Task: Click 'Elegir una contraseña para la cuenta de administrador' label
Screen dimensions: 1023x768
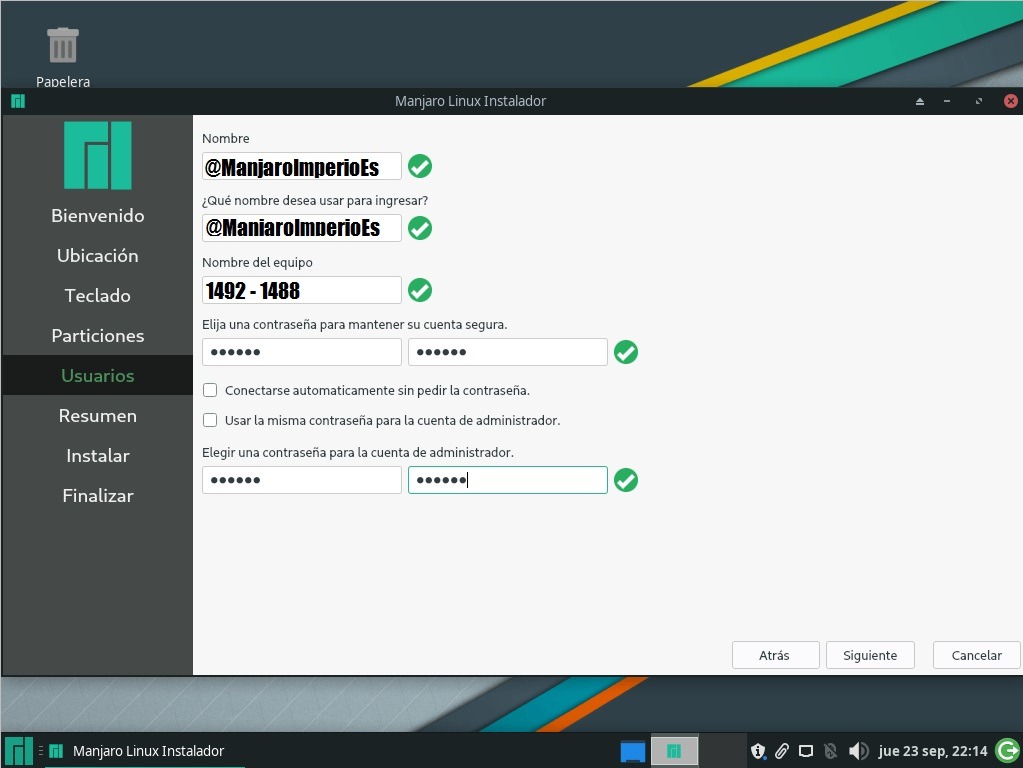Action: [358, 452]
